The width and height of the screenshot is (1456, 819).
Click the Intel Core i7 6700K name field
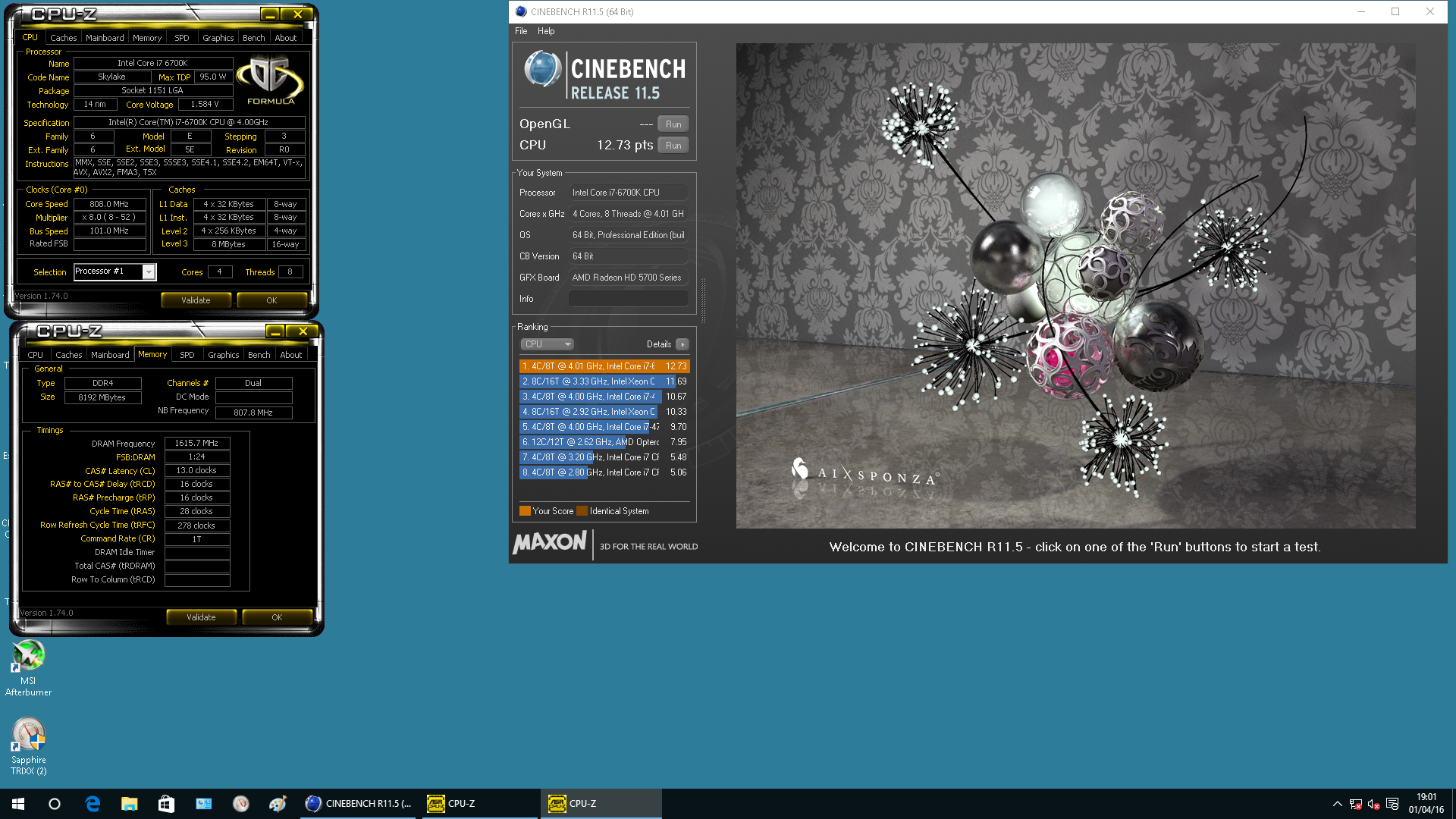coord(152,63)
